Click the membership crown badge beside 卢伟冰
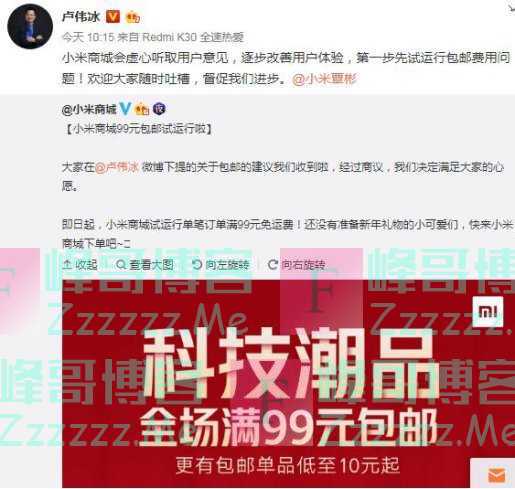This screenshot has height=489, width=515. click(x=132, y=17)
